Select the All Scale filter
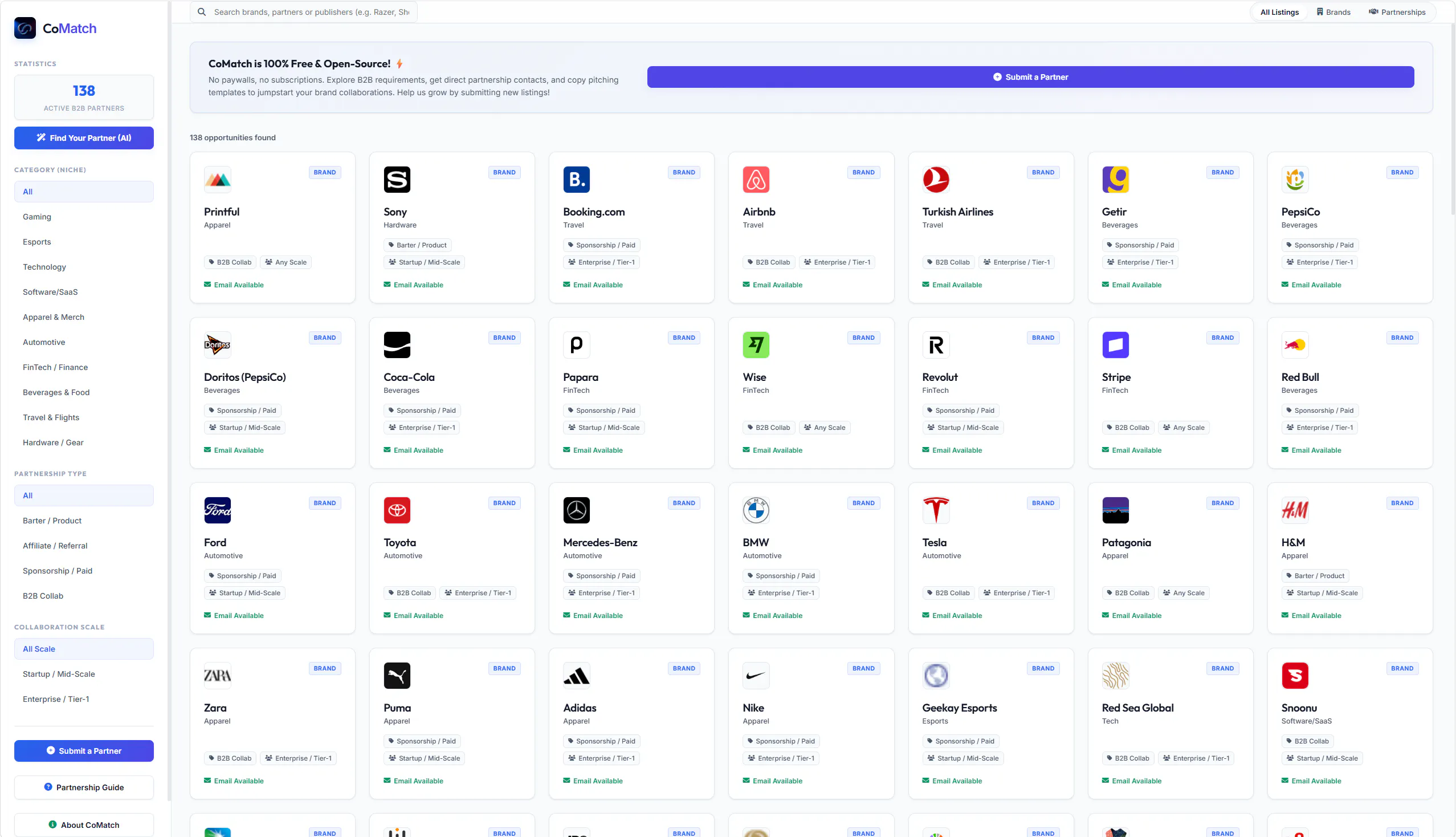Image resolution: width=1456 pixels, height=837 pixels. (84, 649)
